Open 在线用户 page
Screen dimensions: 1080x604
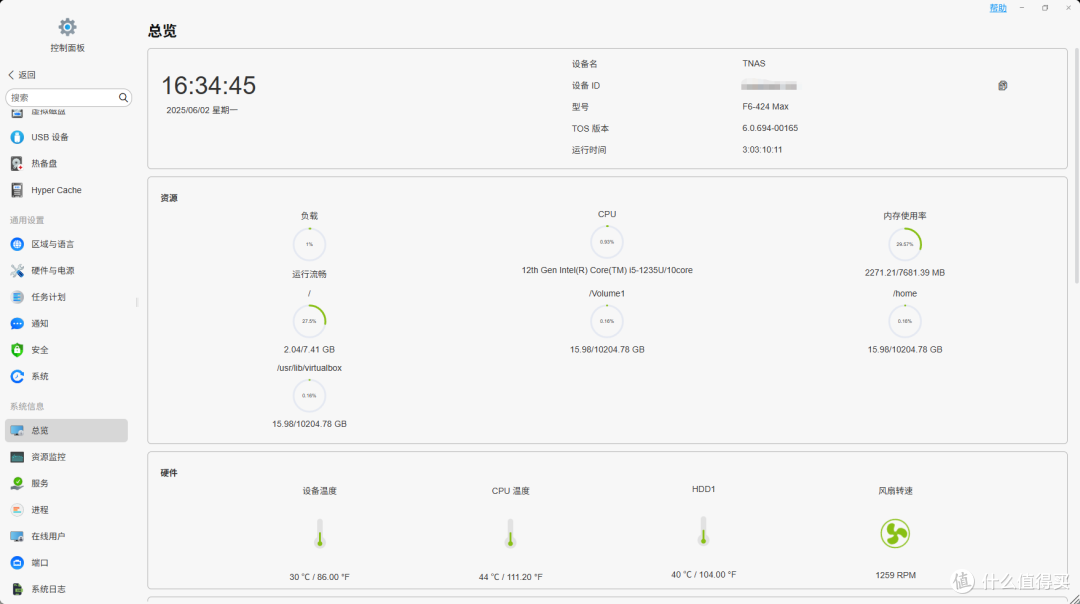(66, 537)
